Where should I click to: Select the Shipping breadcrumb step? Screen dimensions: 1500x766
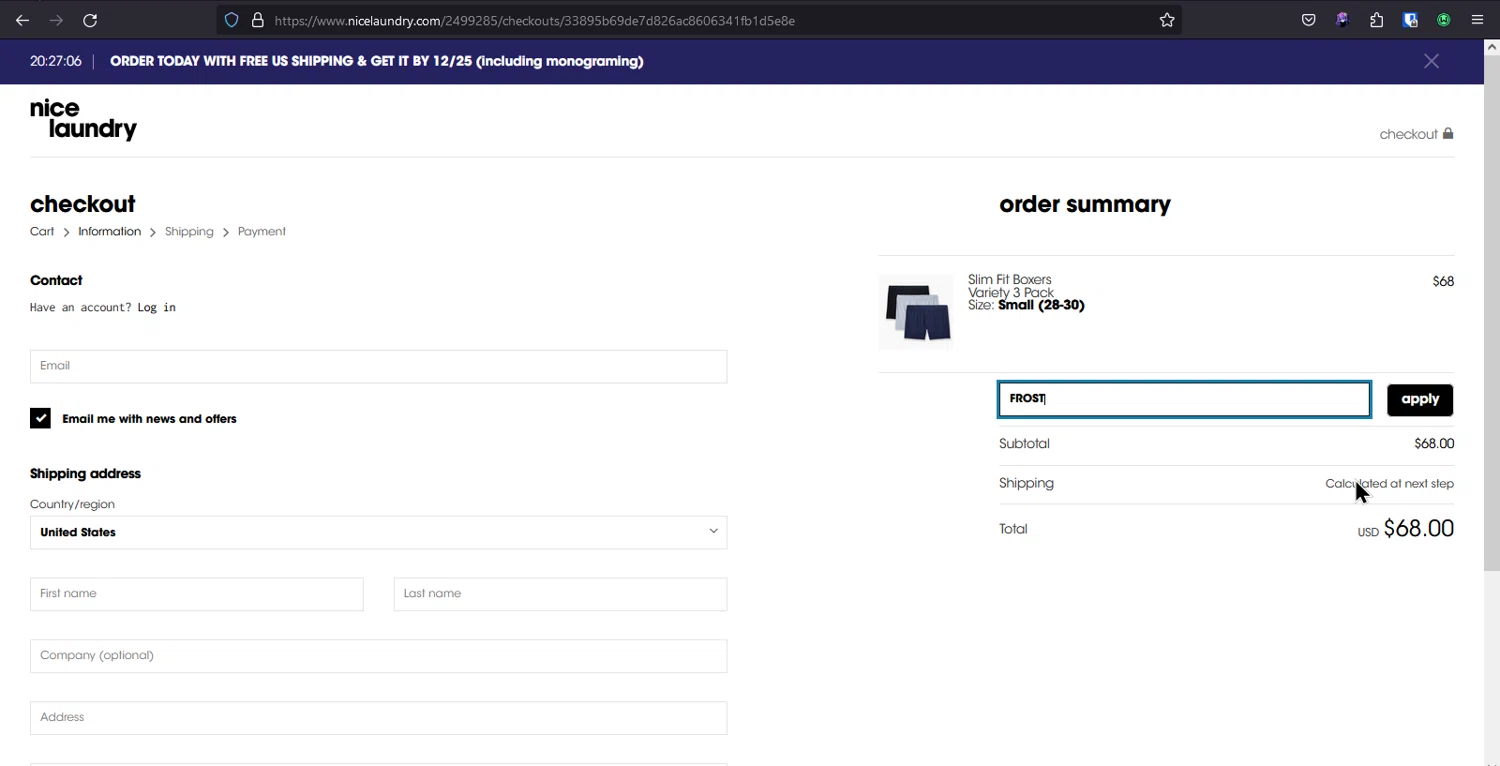tap(189, 232)
